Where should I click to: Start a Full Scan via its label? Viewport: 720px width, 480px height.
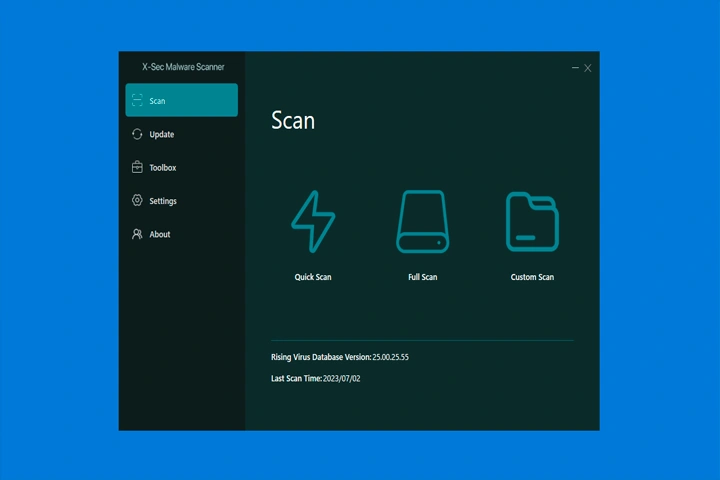tap(422, 277)
